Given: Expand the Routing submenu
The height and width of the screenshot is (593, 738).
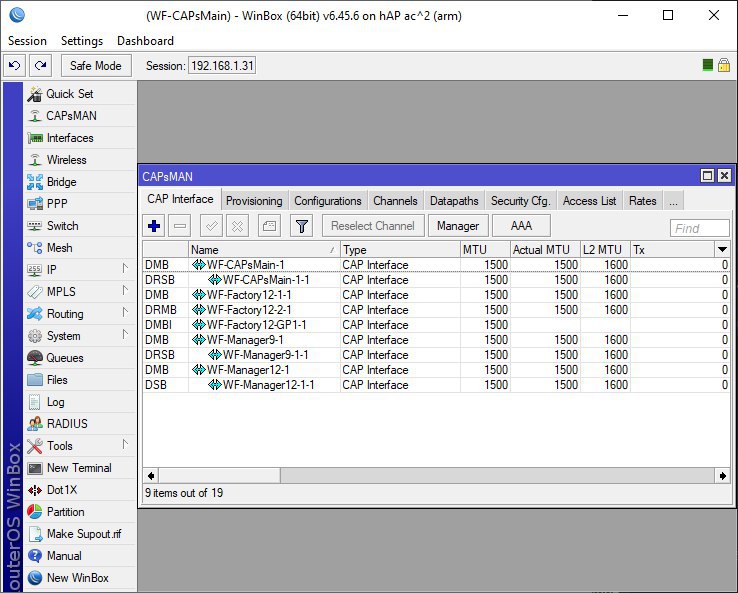Looking at the screenshot, I should [125, 313].
